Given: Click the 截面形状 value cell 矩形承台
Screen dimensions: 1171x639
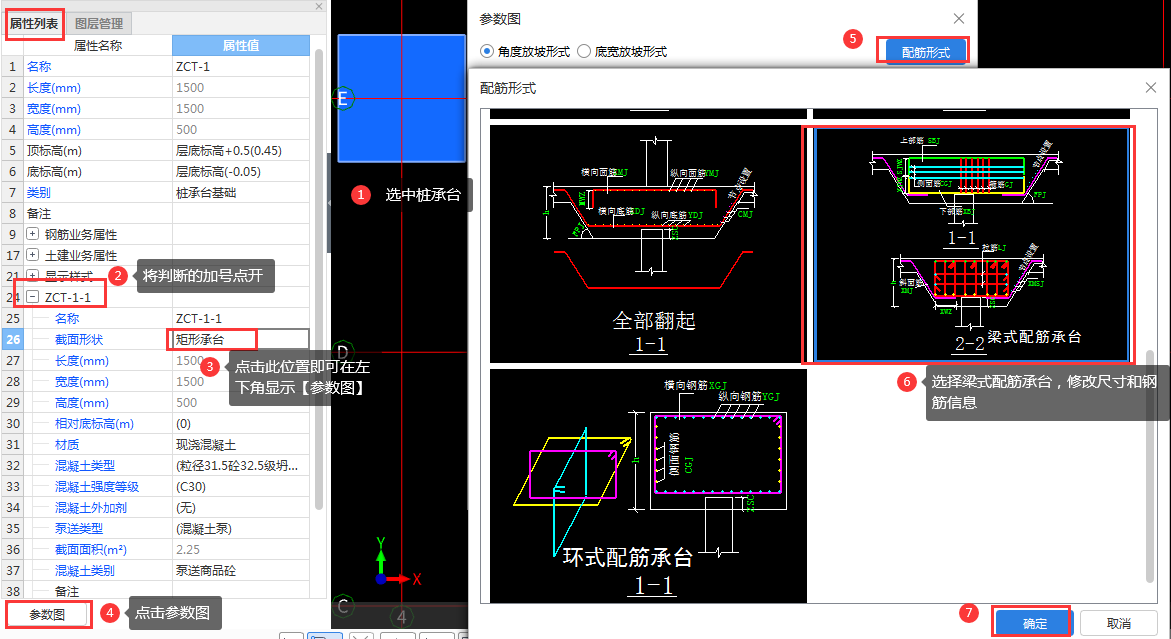Looking at the screenshot, I should point(212,340).
